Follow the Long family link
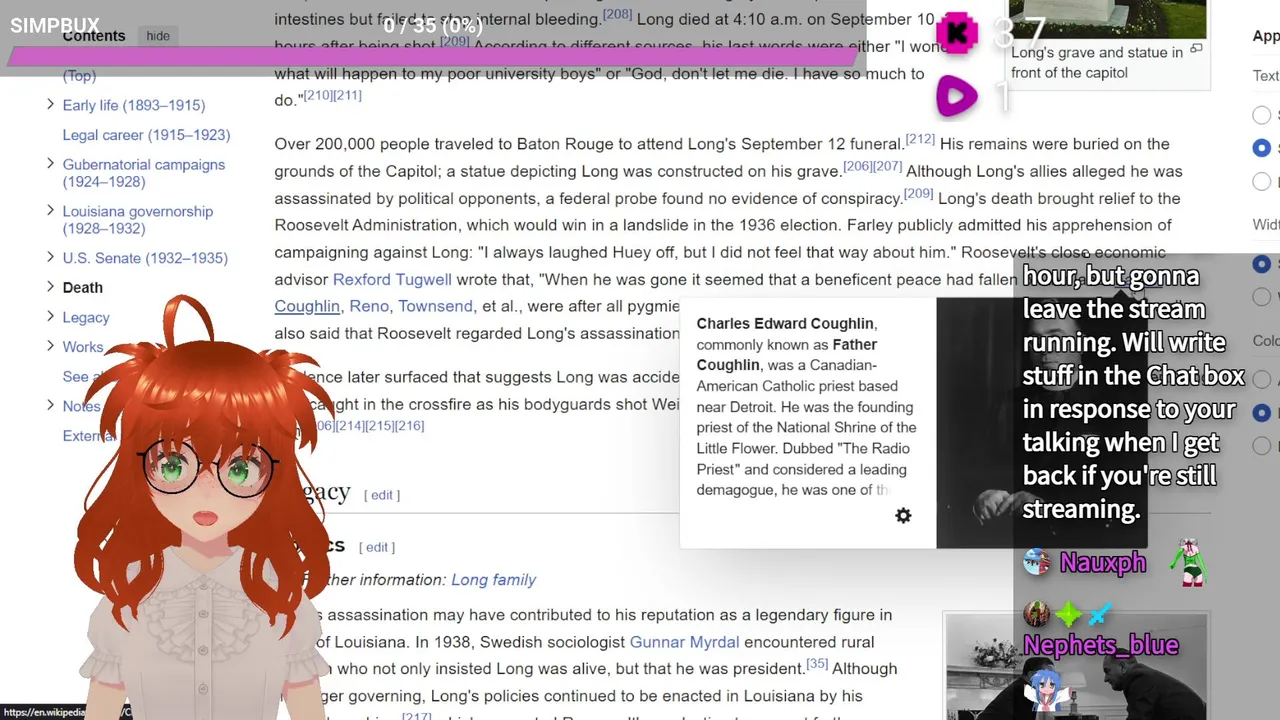Screen dimensions: 1280x720 (493, 580)
